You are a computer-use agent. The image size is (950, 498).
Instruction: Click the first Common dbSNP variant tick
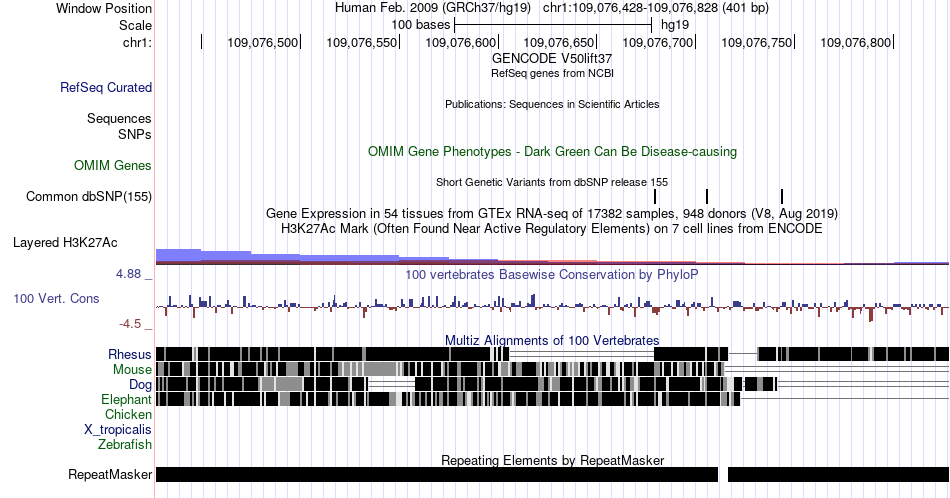click(655, 196)
